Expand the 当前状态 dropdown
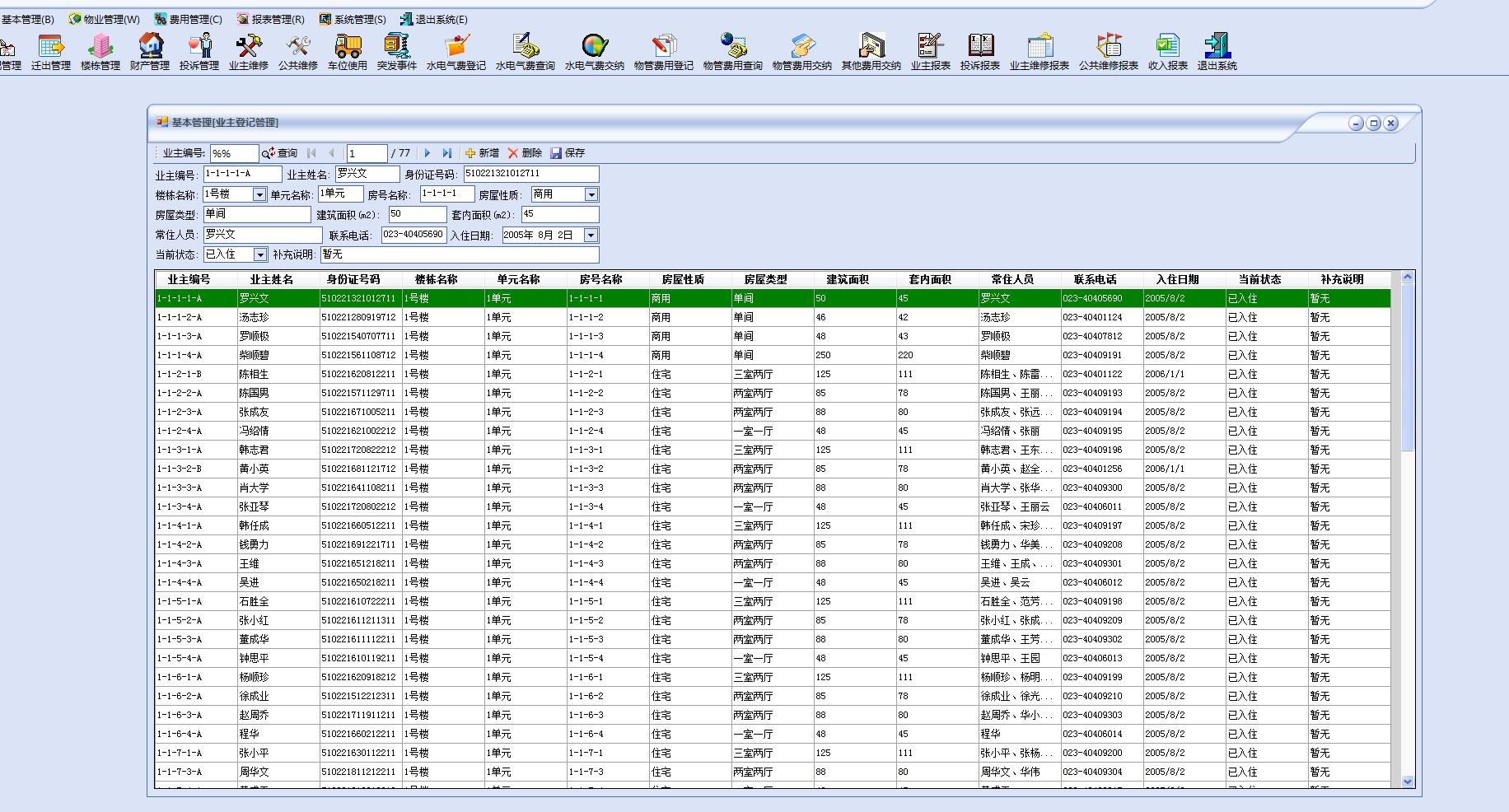 click(260, 254)
